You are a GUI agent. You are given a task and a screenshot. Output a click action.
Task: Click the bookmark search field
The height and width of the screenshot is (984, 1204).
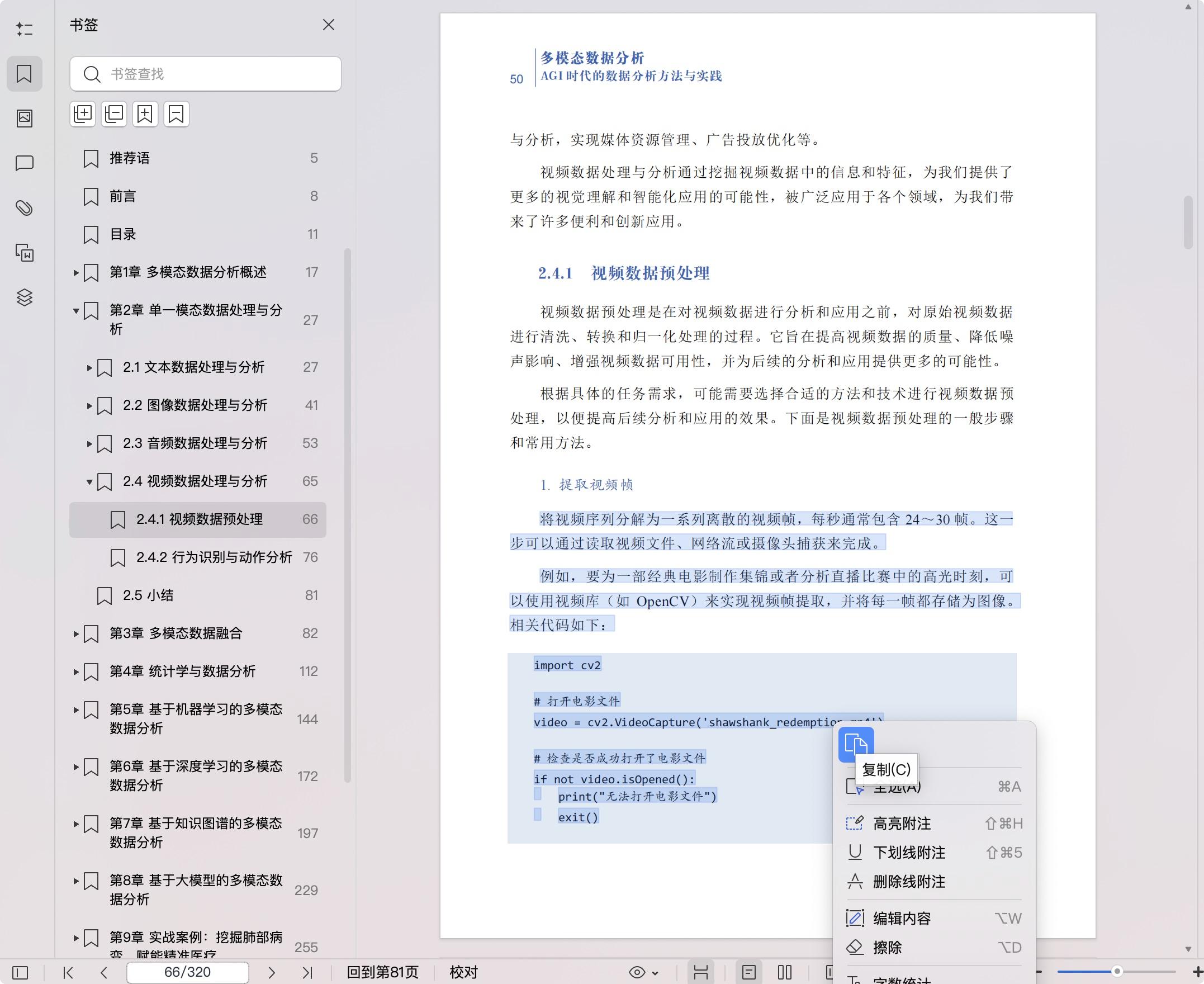tap(206, 74)
